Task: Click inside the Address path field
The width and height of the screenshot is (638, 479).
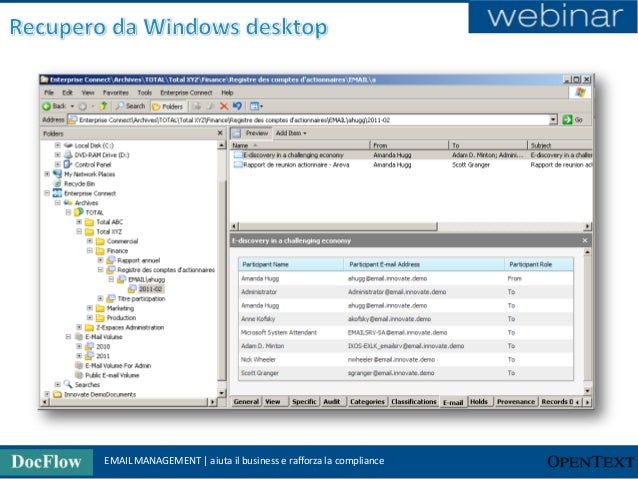Action: point(311,120)
